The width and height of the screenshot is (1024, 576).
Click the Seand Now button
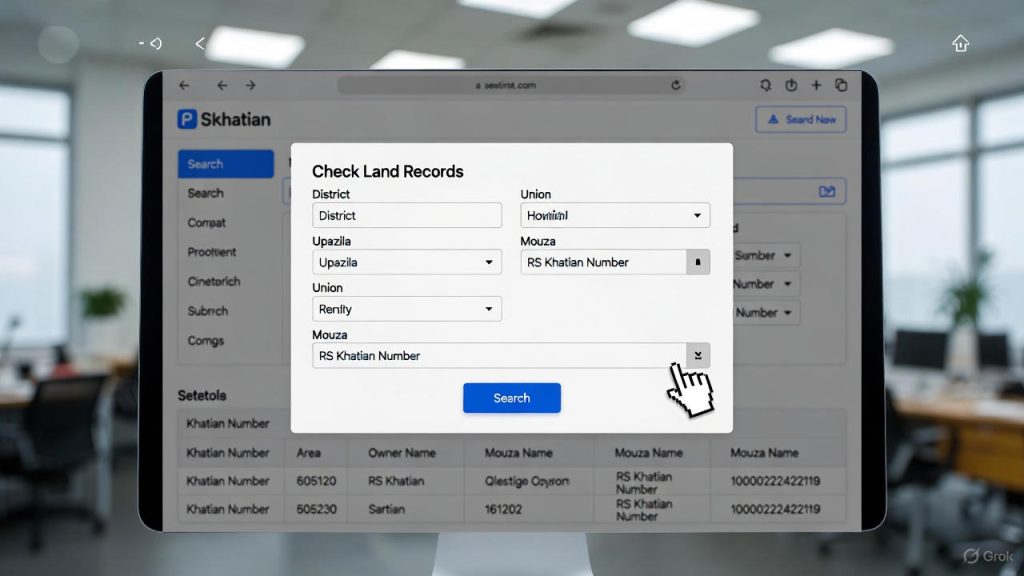click(801, 119)
